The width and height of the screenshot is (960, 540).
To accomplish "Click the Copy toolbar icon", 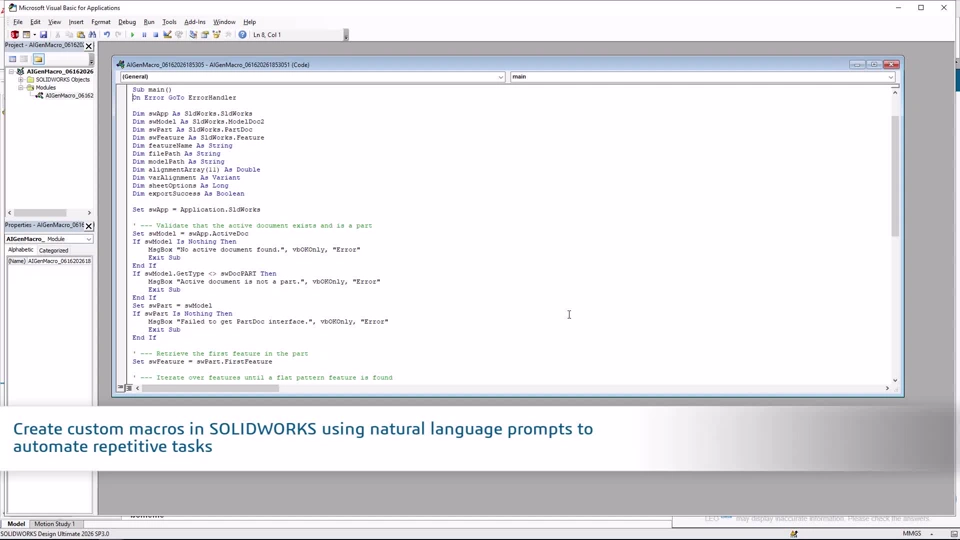I will click(69, 35).
